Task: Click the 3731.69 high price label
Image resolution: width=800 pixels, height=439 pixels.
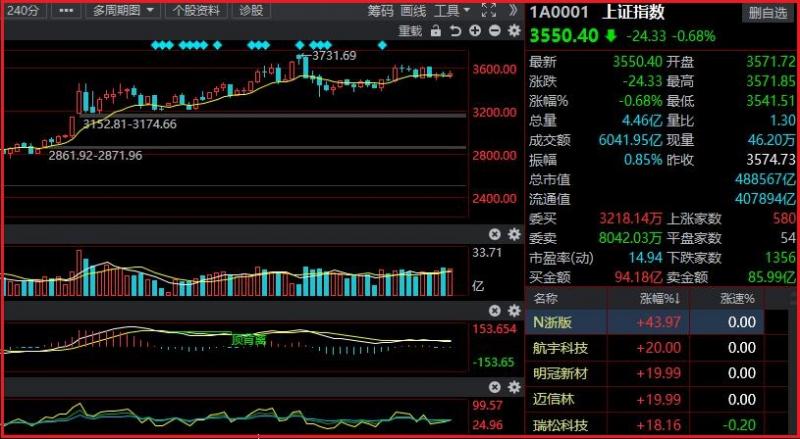Action: (x=334, y=55)
